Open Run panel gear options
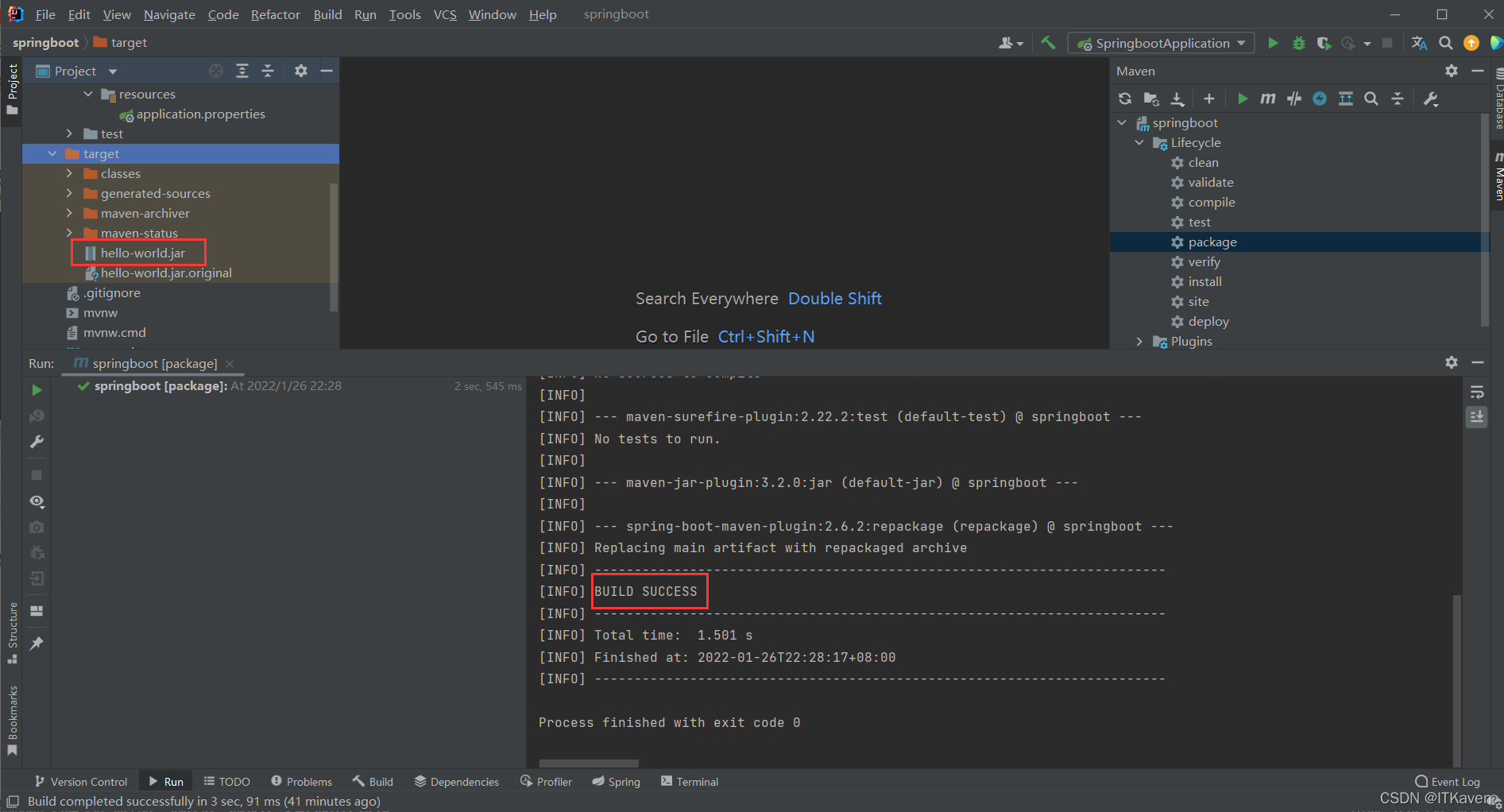The height and width of the screenshot is (812, 1504). click(1452, 362)
